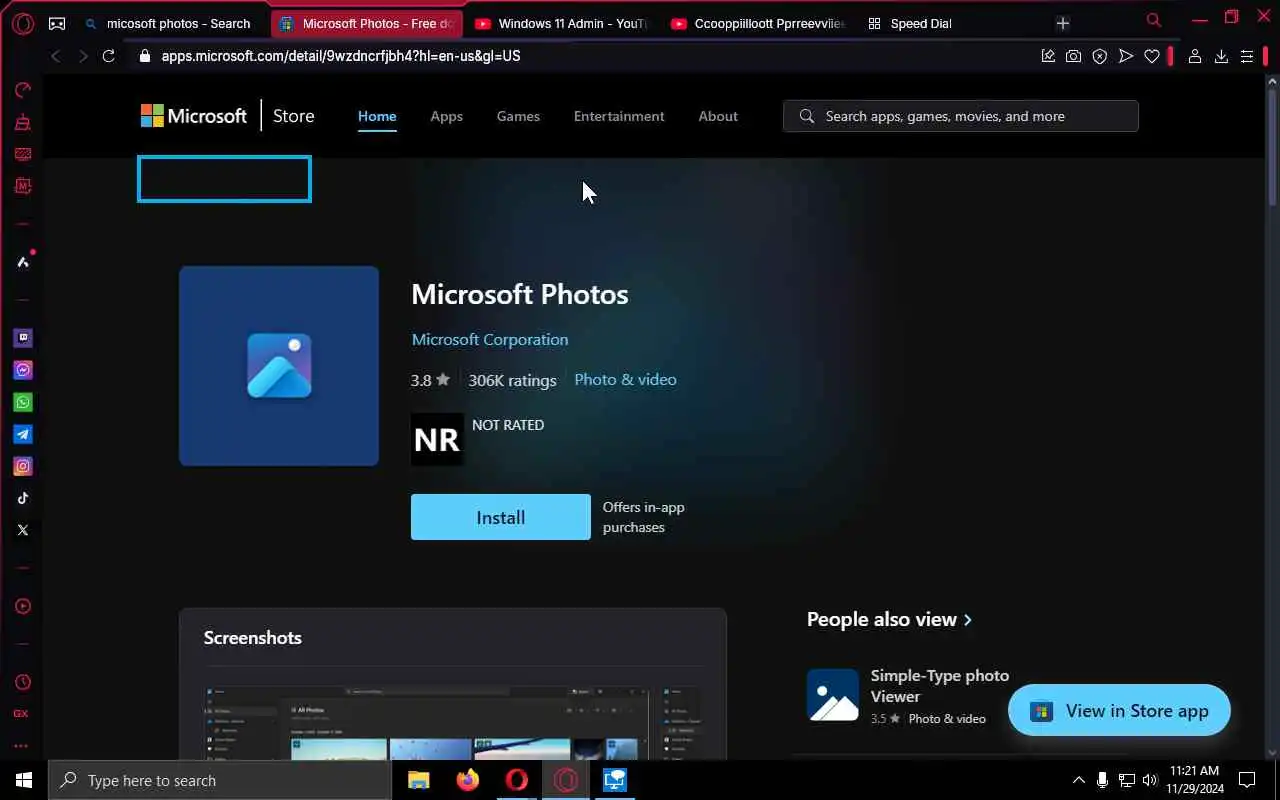
Task: Click the 306K ratings text
Action: [x=512, y=380]
